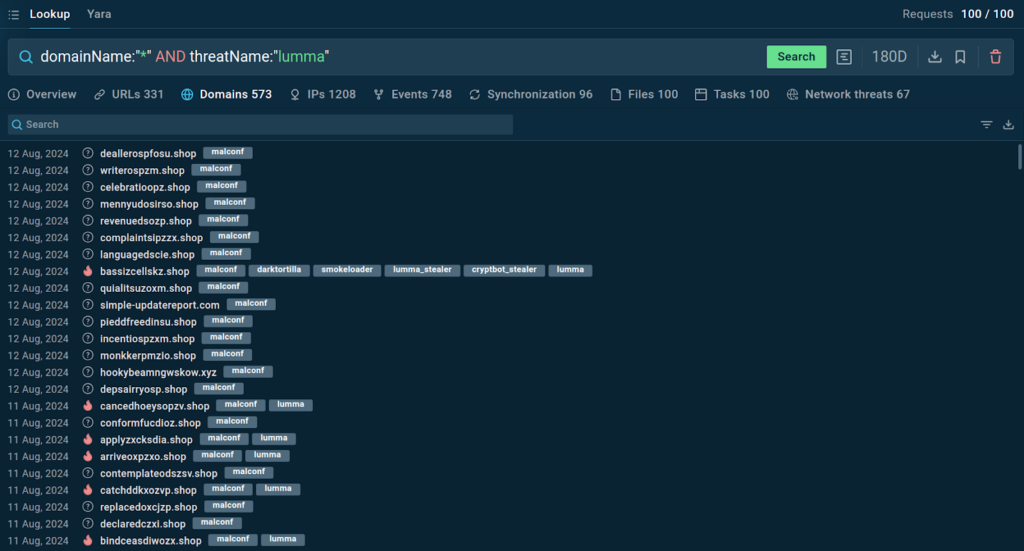
Task: Click the filter icon above results list
Action: pos(986,125)
